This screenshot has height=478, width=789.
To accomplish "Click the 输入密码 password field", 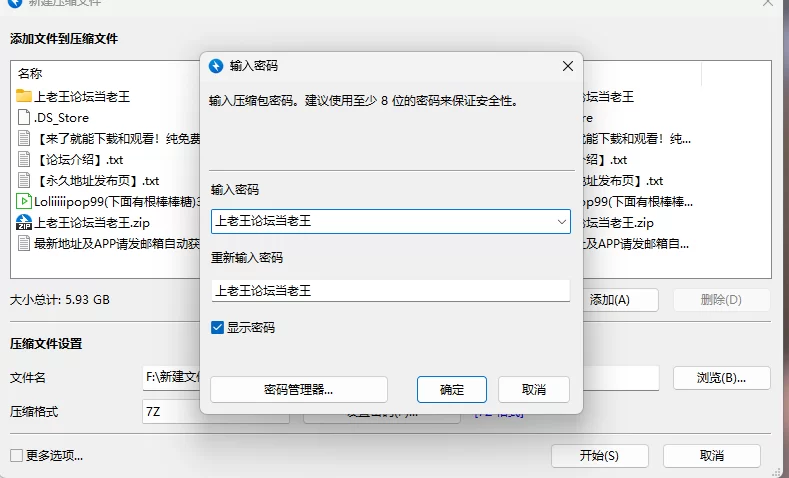I will [390, 221].
